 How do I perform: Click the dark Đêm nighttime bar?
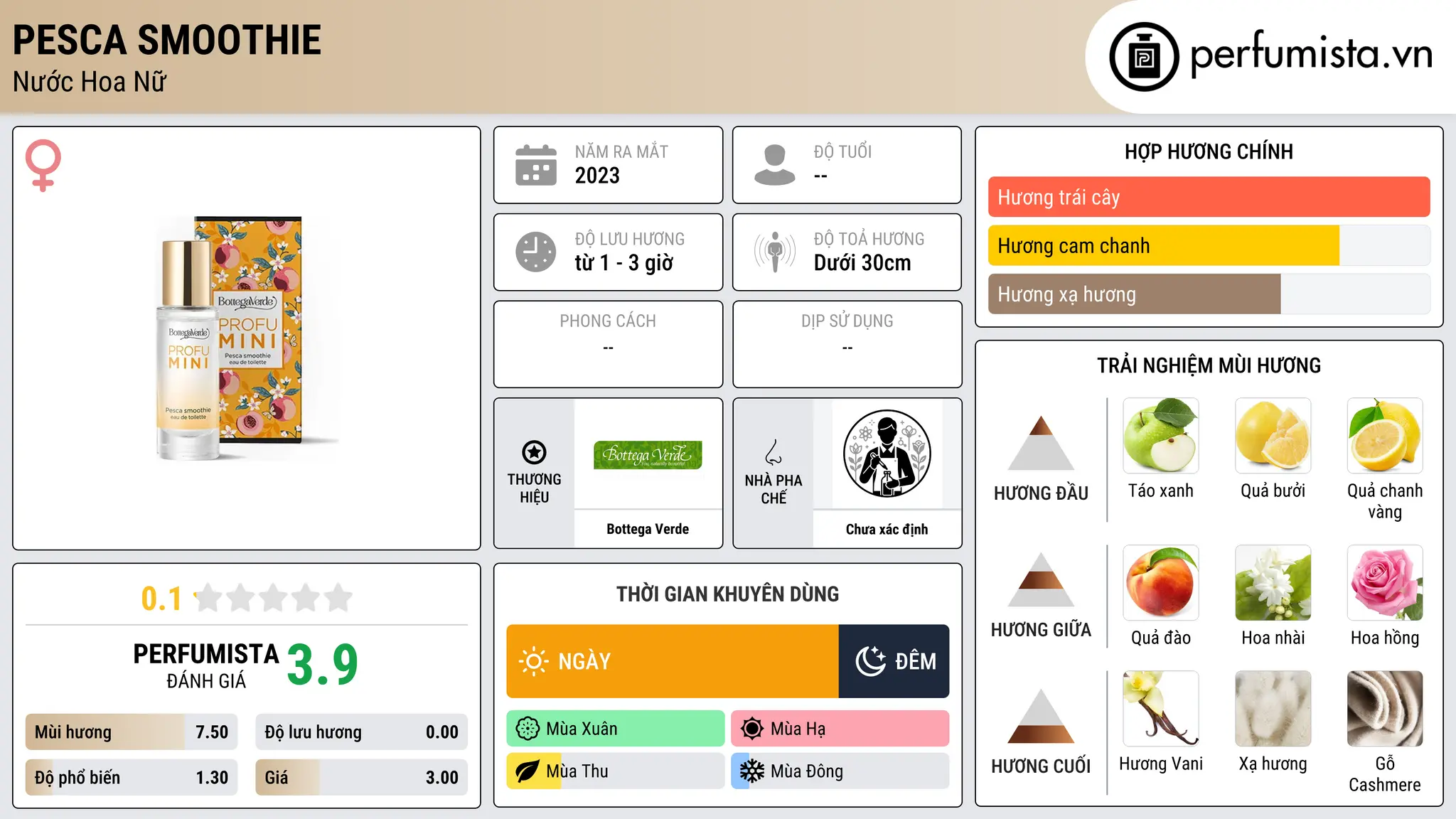(x=894, y=661)
